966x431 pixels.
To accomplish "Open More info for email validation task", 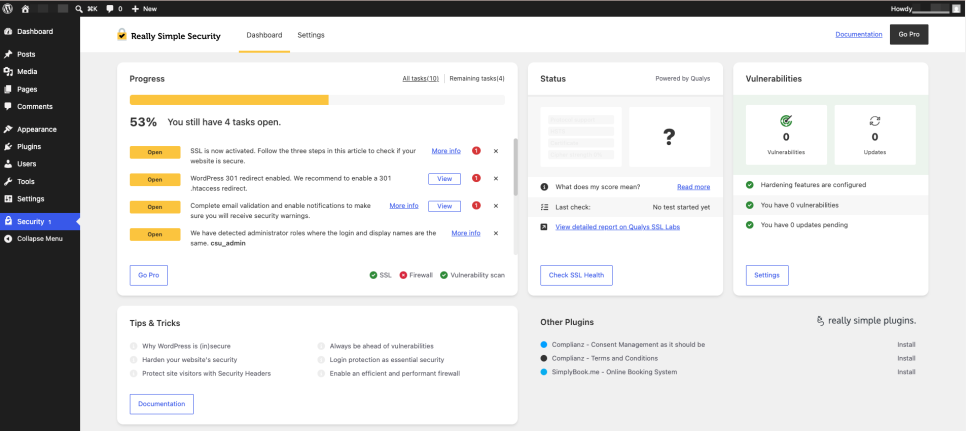I will (404, 206).
